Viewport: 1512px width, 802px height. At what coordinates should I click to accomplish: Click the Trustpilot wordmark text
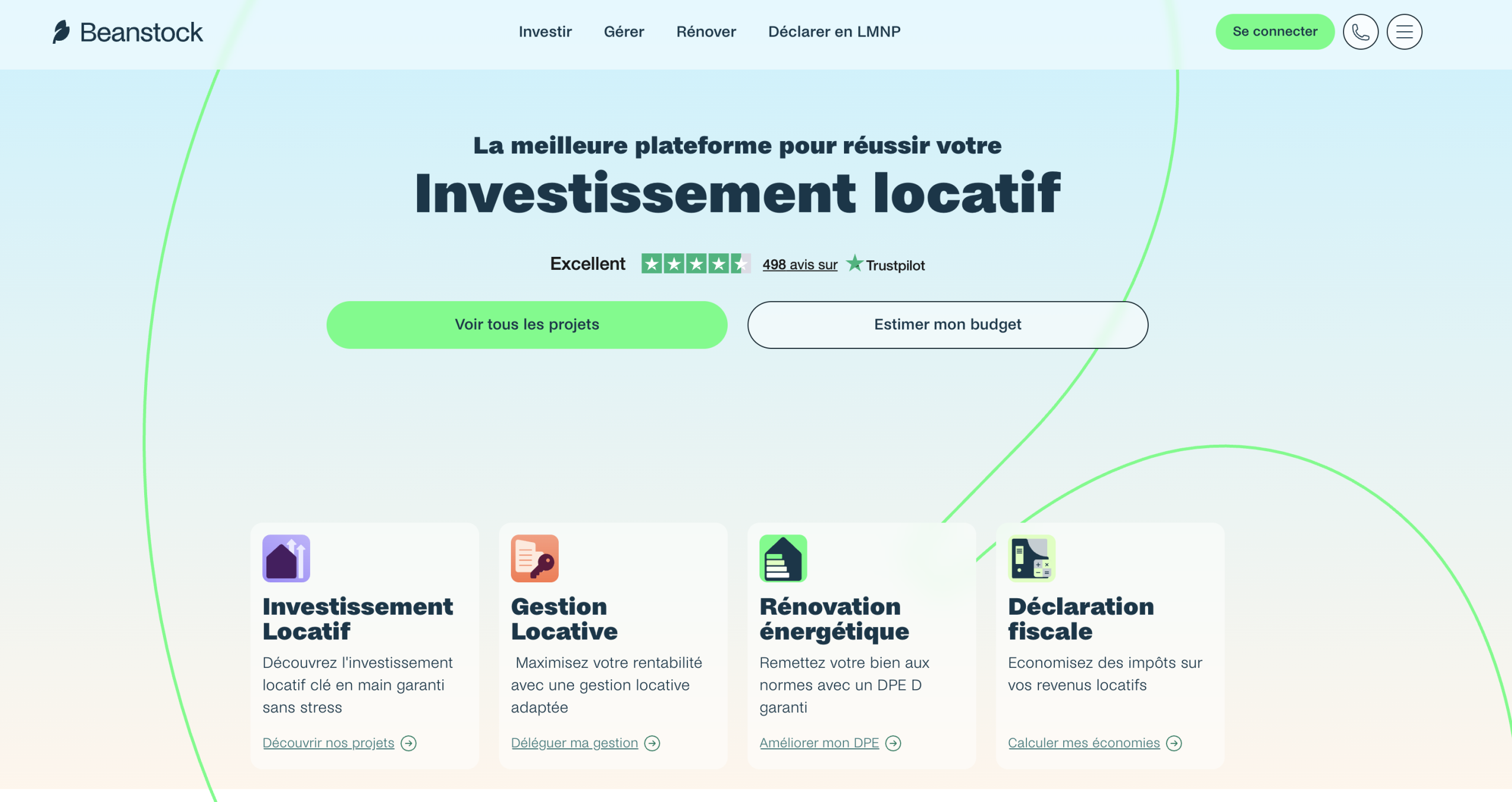(x=895, y=266)
